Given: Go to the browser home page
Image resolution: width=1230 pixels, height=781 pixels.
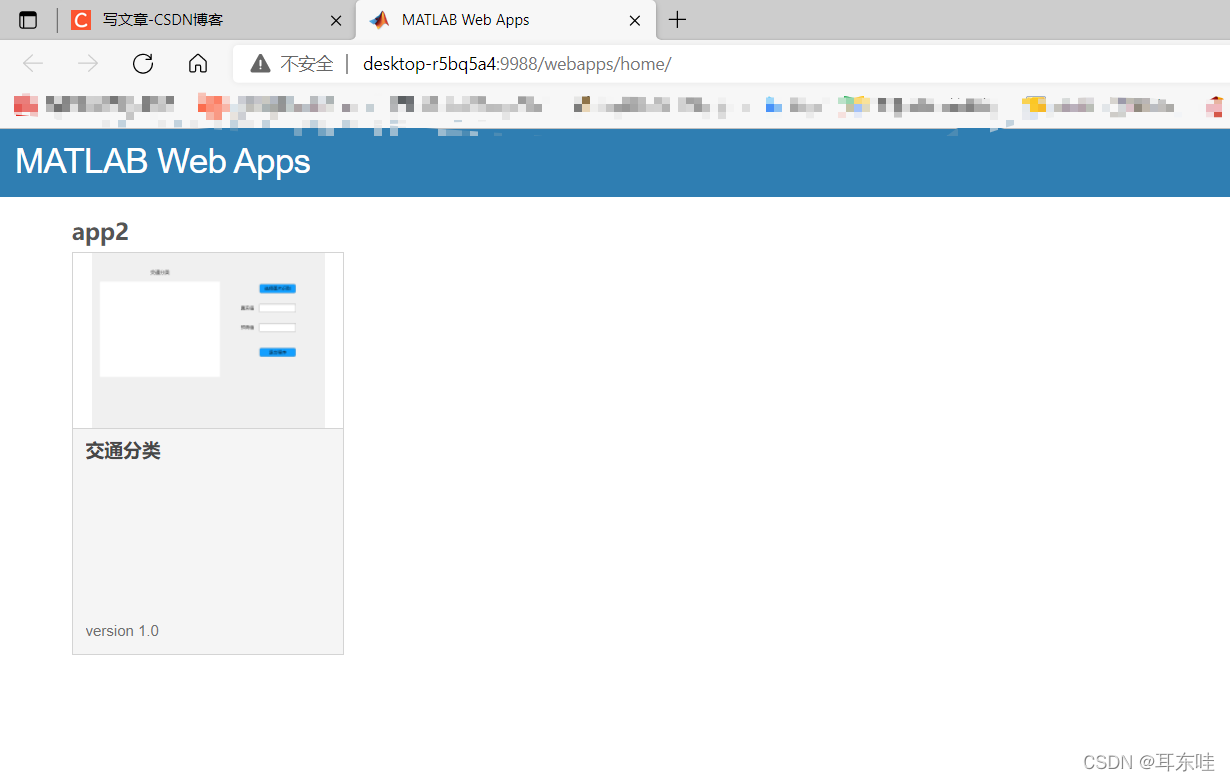Looking at the screenshot, I should pos(198,64).
